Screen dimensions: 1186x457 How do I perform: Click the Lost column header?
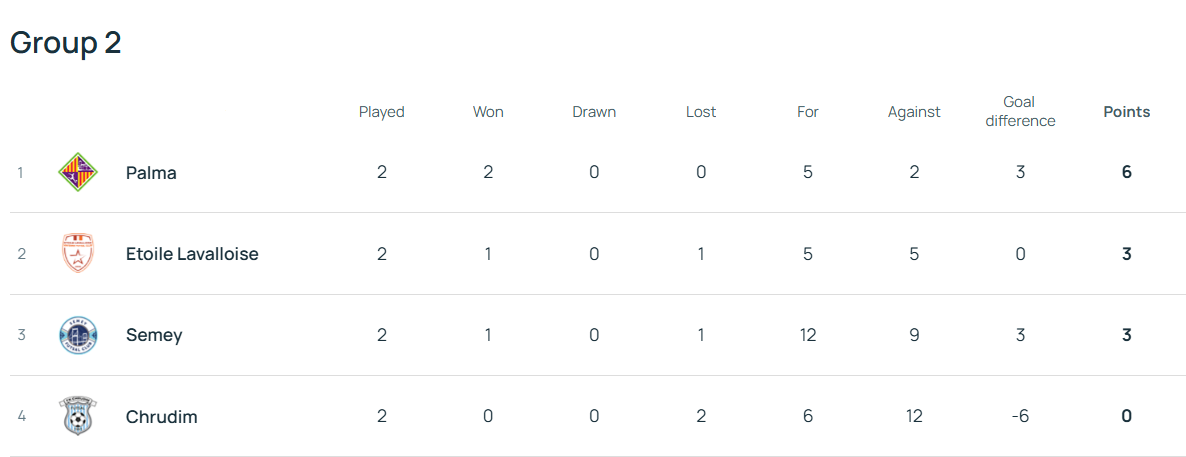pos(701,112)
